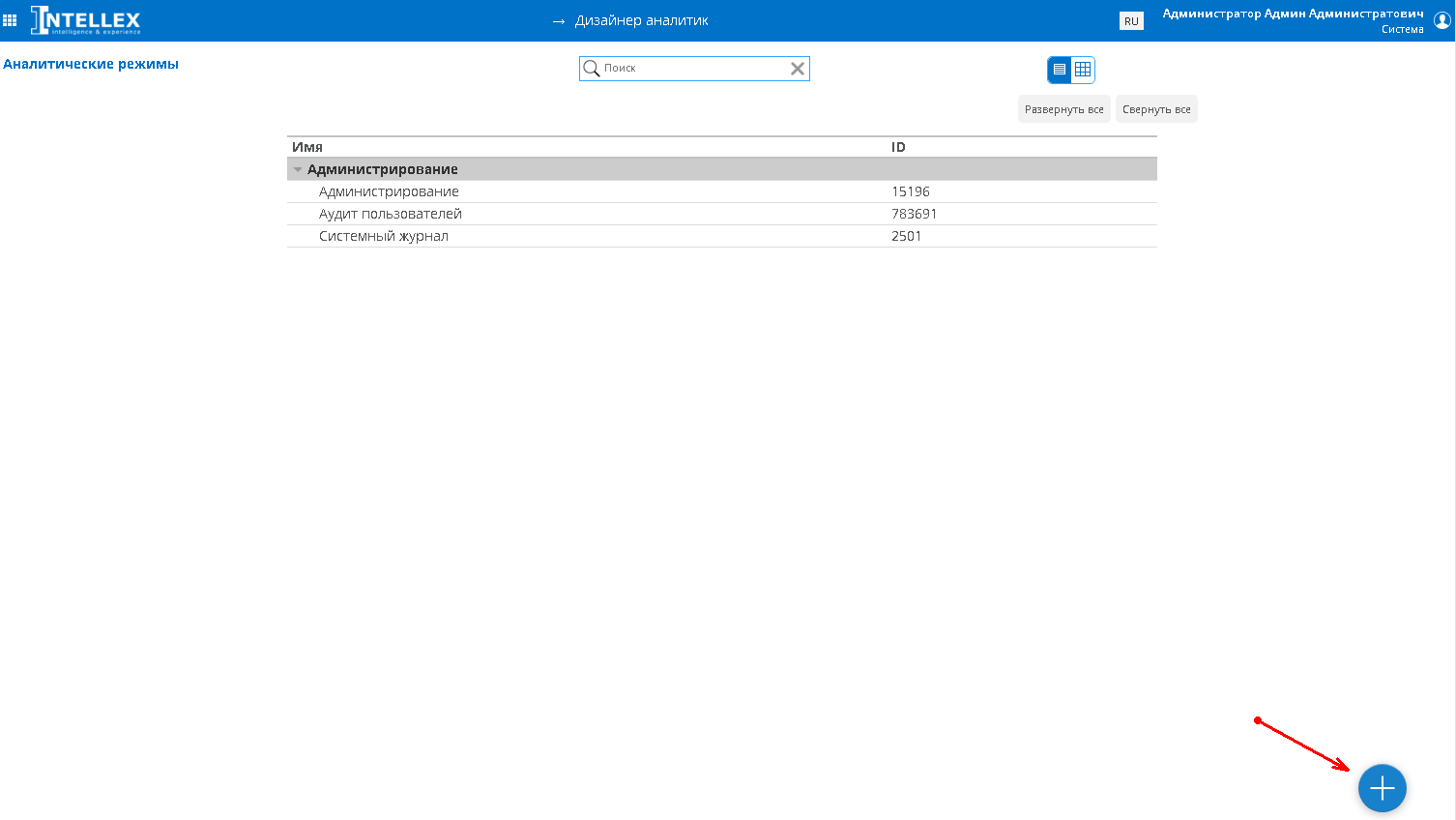The image size is (1456, 820).
Task: Click the 'Система' label under user name
Action: (x=1402, y=29)
